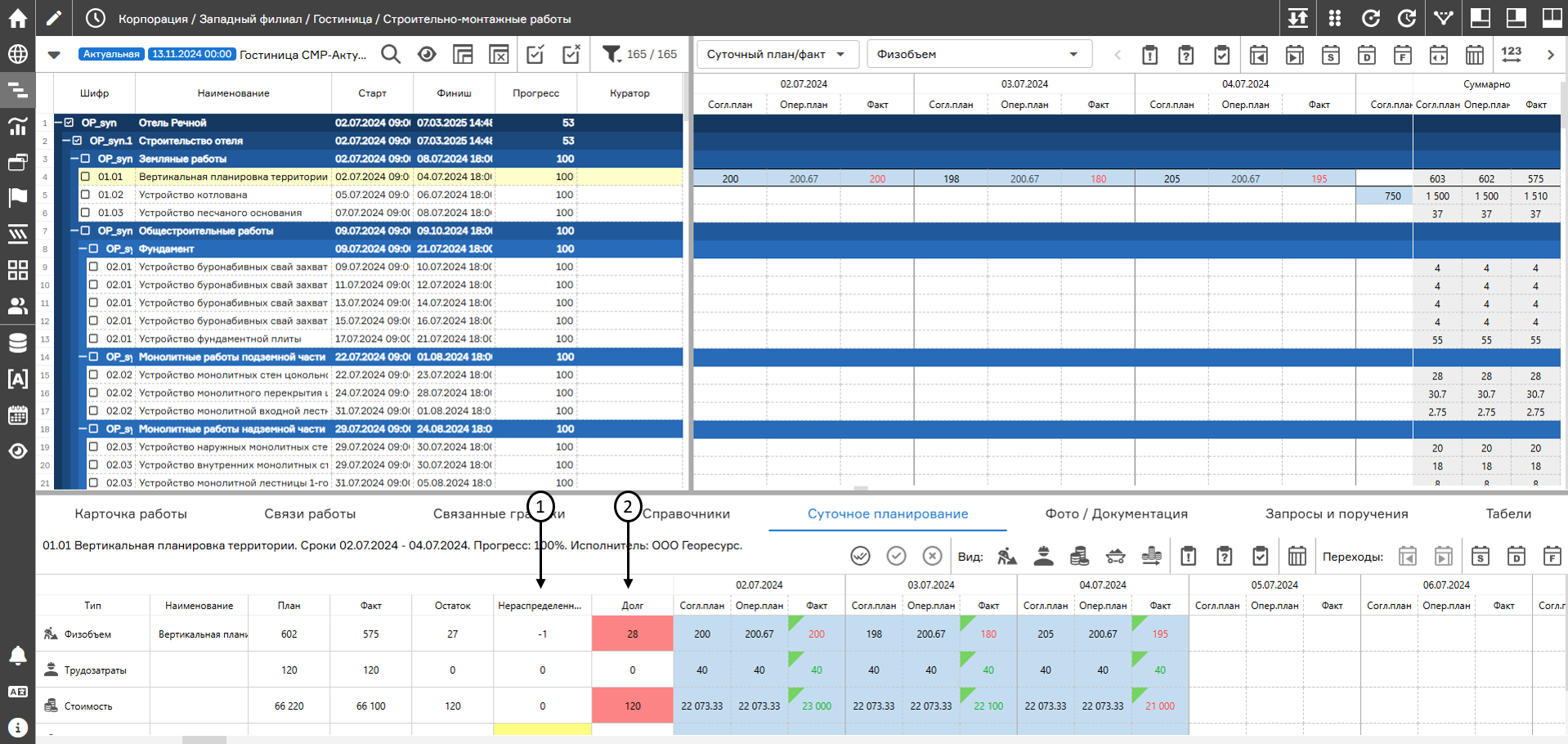Collapse the Фундамент group

point(83,249)
